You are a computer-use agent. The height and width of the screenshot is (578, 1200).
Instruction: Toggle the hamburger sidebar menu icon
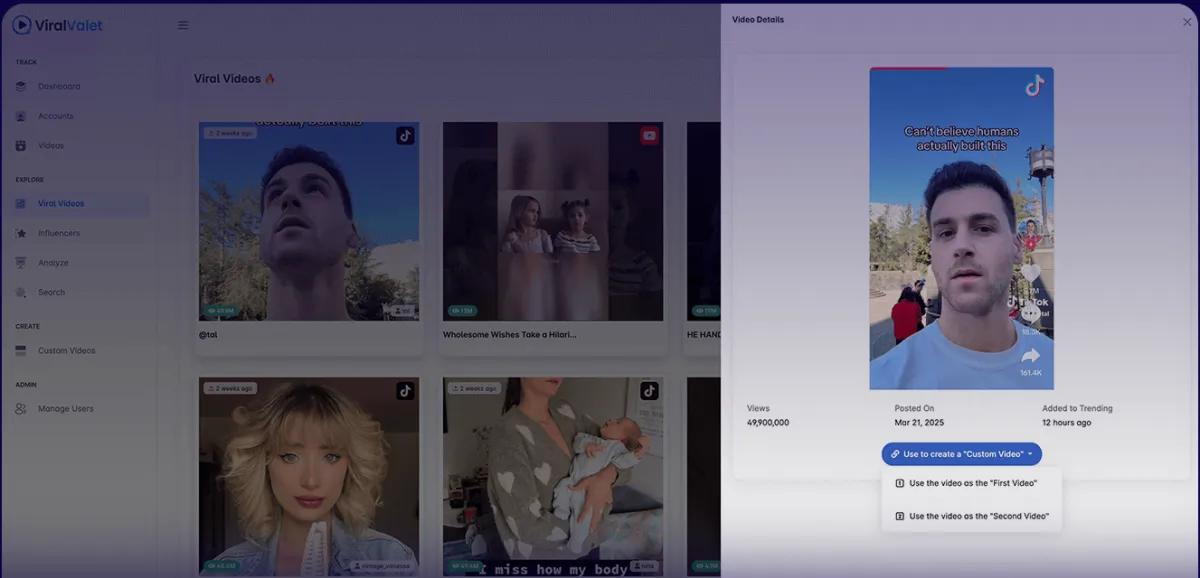(x=183, y=25)
